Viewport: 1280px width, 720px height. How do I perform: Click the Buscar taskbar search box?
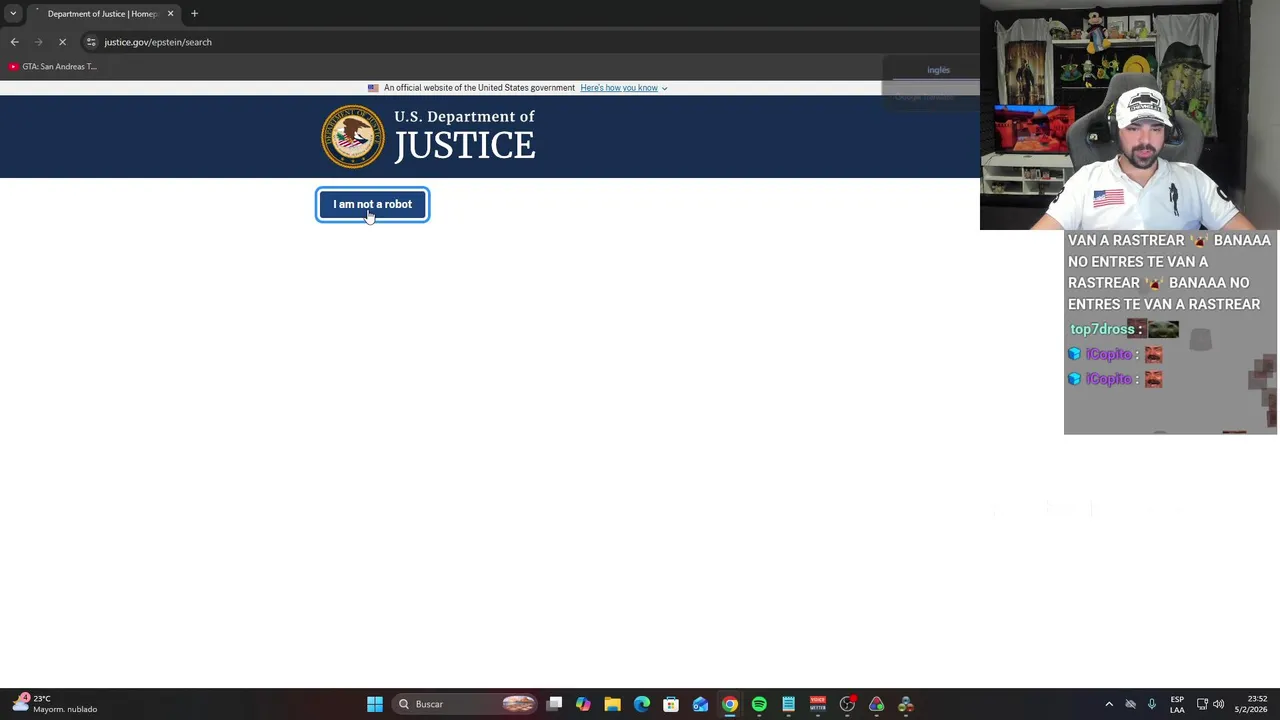click(x=466, y=704)
